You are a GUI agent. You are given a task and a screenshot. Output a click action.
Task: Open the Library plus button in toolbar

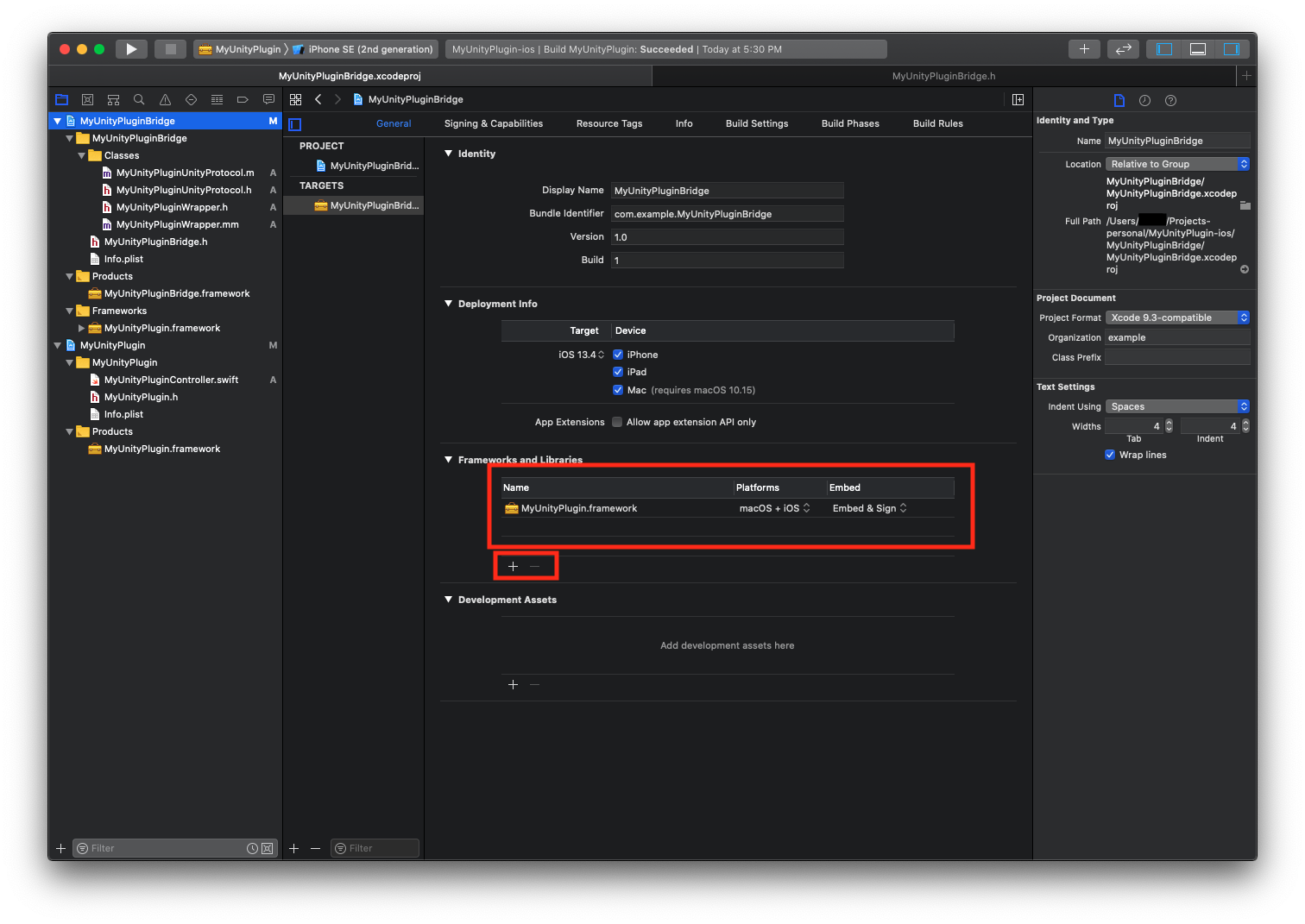pos(1084,49)
